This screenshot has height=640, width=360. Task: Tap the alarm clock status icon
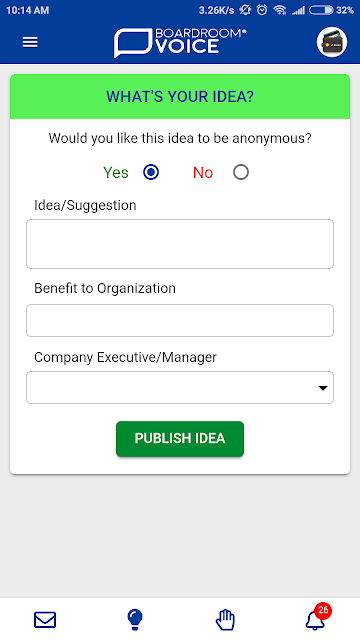(x=262, y=10)
